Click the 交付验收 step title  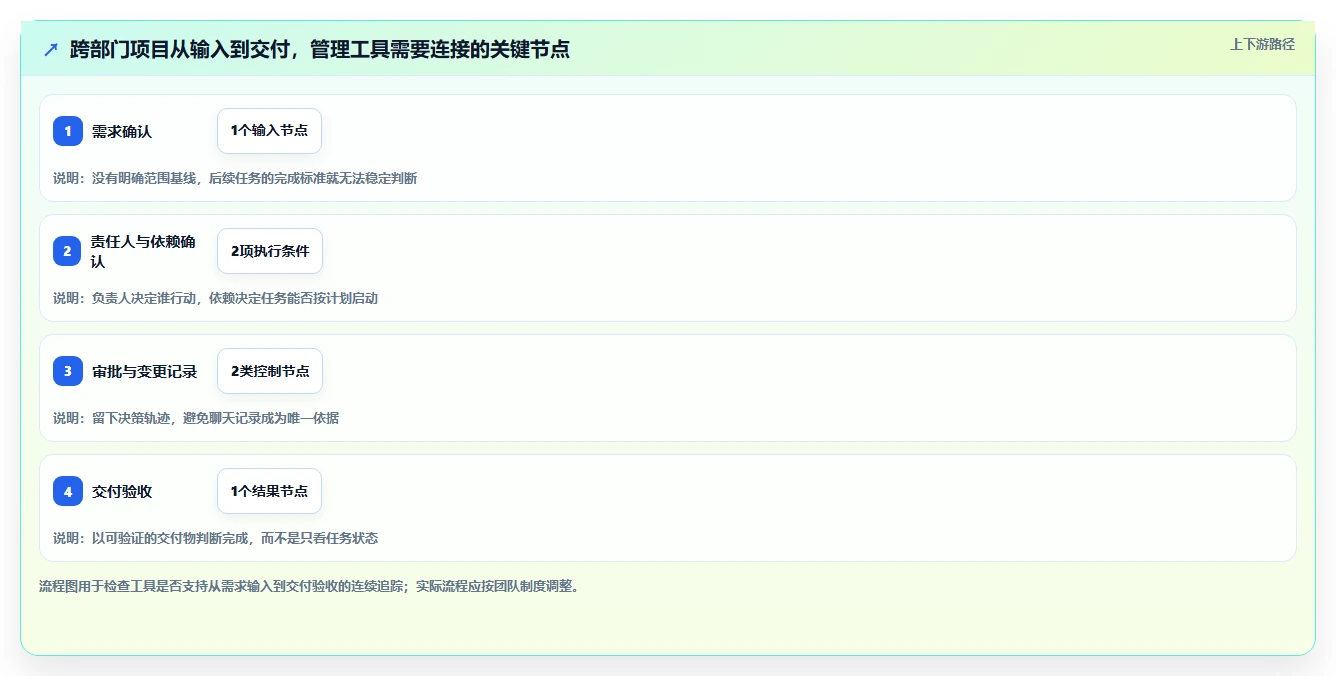(122, 491)
